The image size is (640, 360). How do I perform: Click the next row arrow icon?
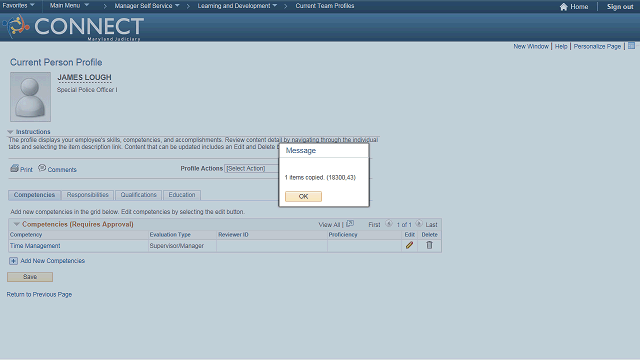coord(419,224)
